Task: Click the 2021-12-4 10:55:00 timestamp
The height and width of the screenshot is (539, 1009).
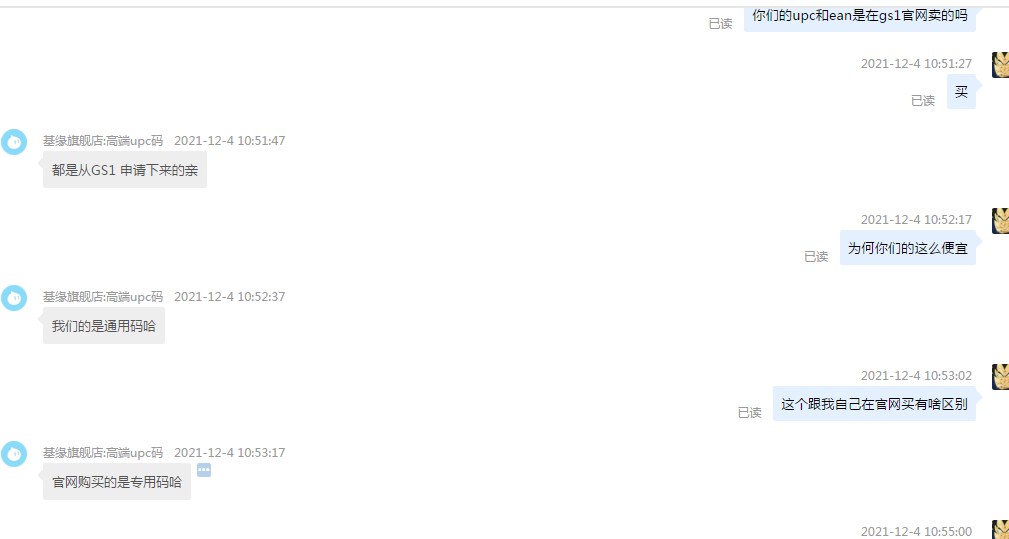Action: (916, 531)
